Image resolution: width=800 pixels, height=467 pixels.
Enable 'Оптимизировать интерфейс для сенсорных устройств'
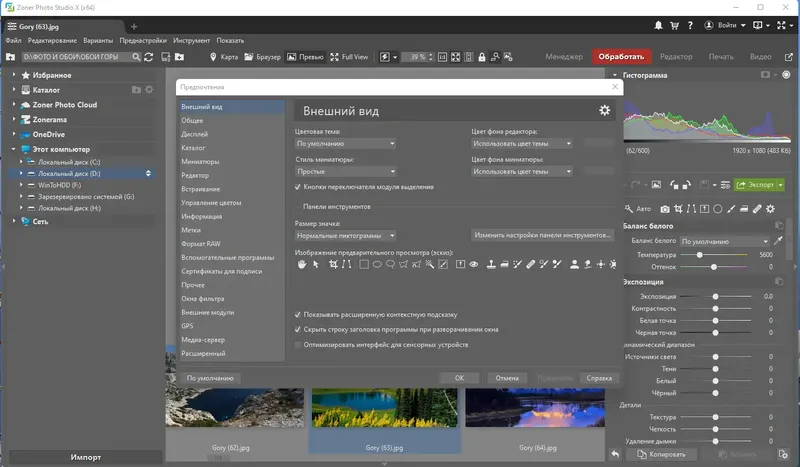pos(298,344)
